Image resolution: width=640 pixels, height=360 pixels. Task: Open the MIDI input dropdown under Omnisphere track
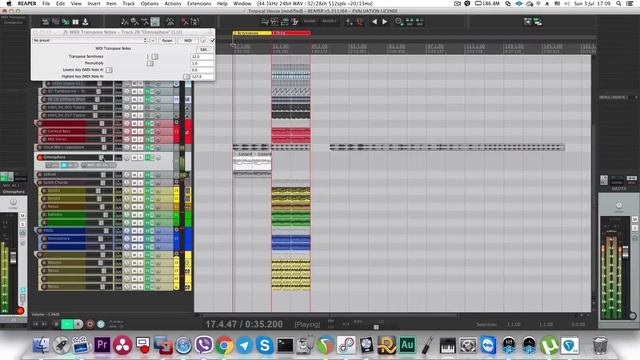pos(98,165)
